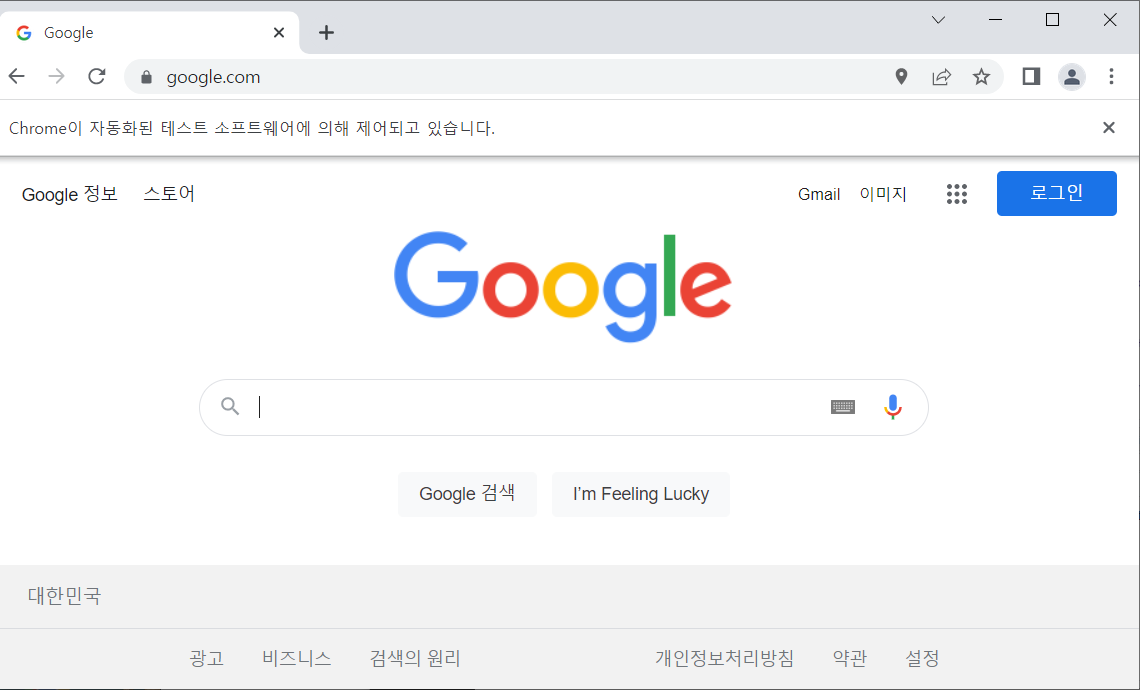Reload the page with the refresh icon

[x=97, y=76]
